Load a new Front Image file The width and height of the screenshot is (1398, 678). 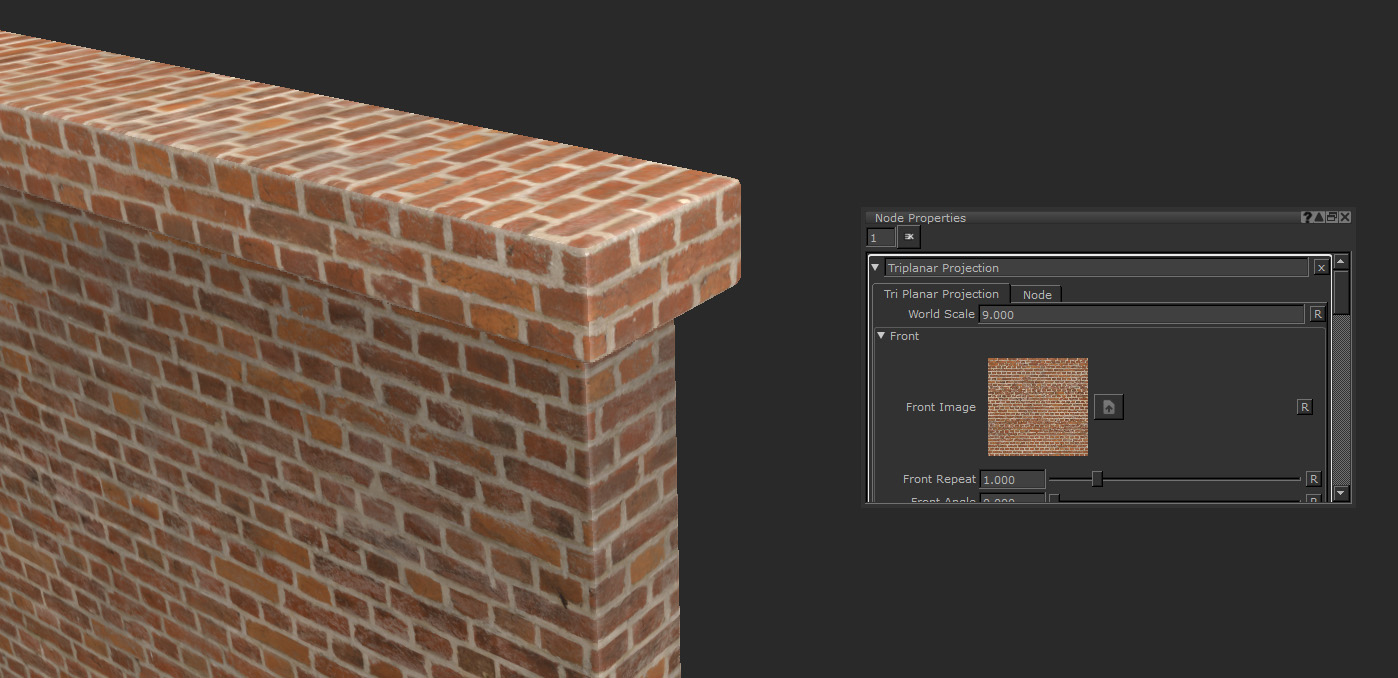click(x=1108, y=407)
